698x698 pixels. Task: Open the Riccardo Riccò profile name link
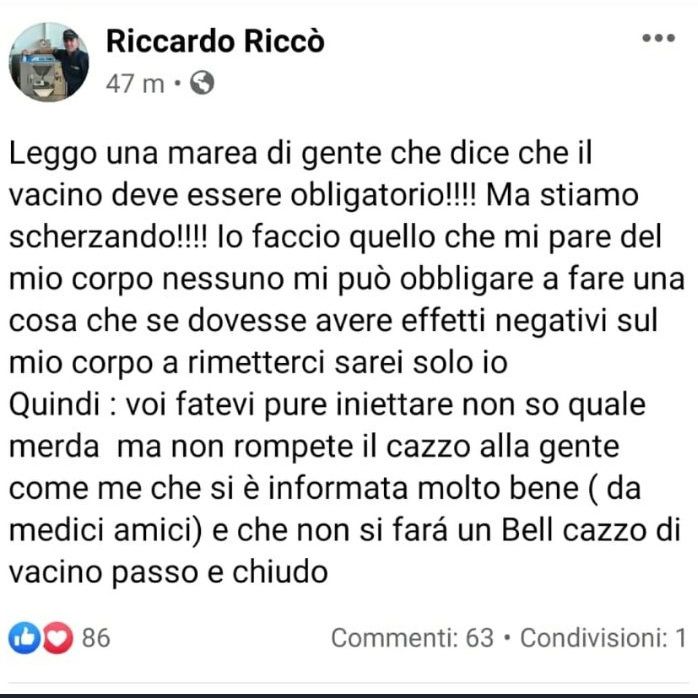pos(215,41)
